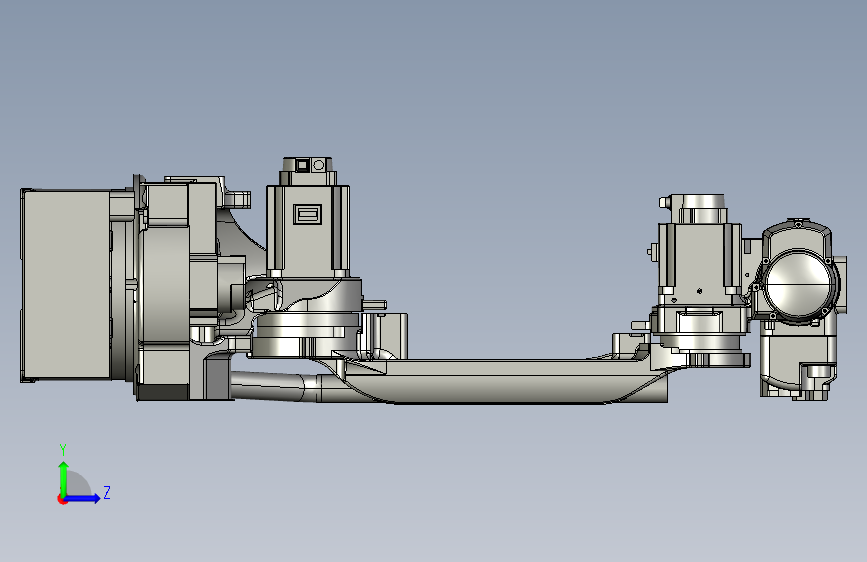Screen dimensions: 867x562
Task: Click the vertical servo motor with connector
Action: pos(307,218)
